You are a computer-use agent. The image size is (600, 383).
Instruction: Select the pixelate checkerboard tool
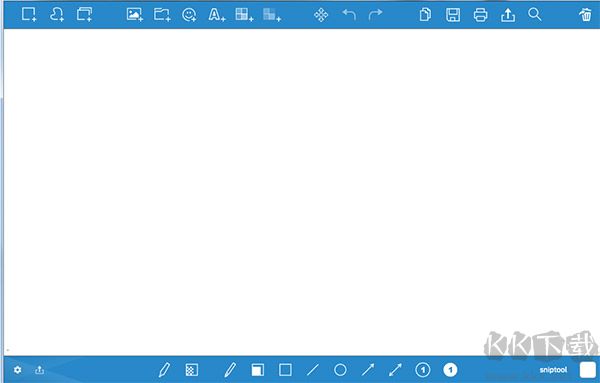click(192, 370)
